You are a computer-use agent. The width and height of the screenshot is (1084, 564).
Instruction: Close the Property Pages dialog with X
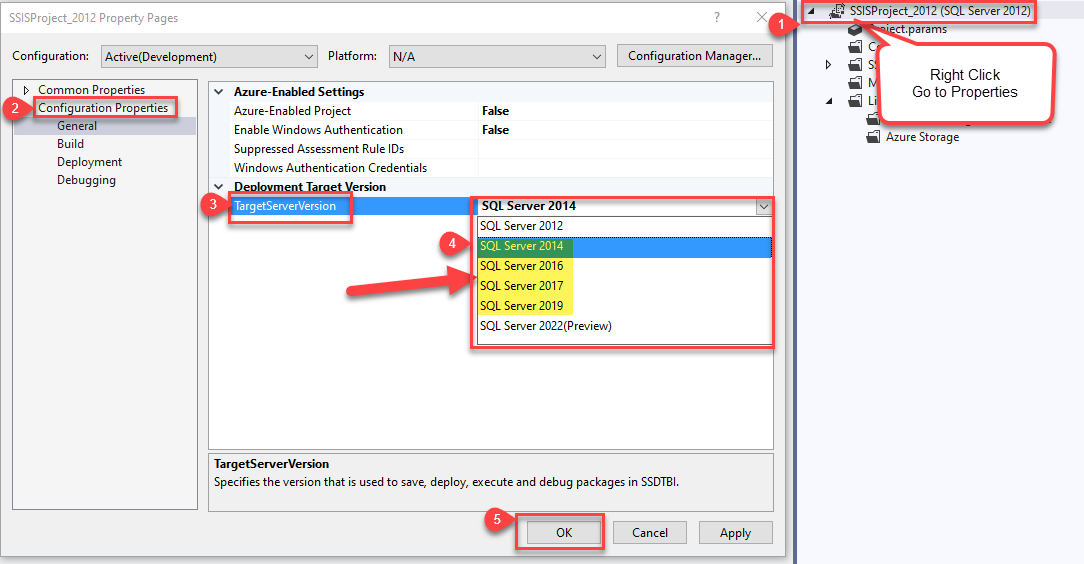pos(762,17)
